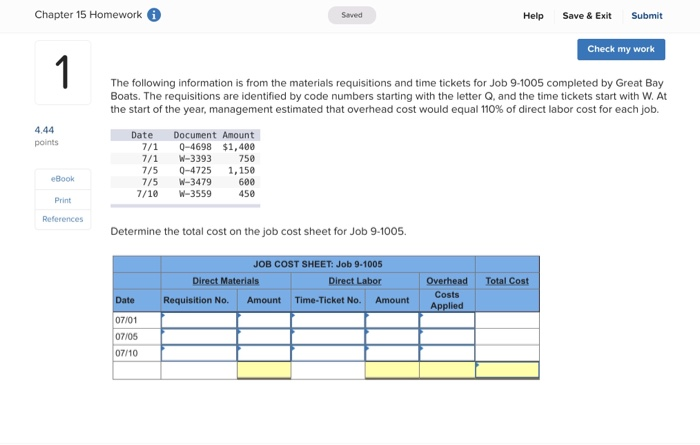The width and height of the screenshot is (700, 445).
Task: Click the 1,150 amount value
Action: pos(241,171)
